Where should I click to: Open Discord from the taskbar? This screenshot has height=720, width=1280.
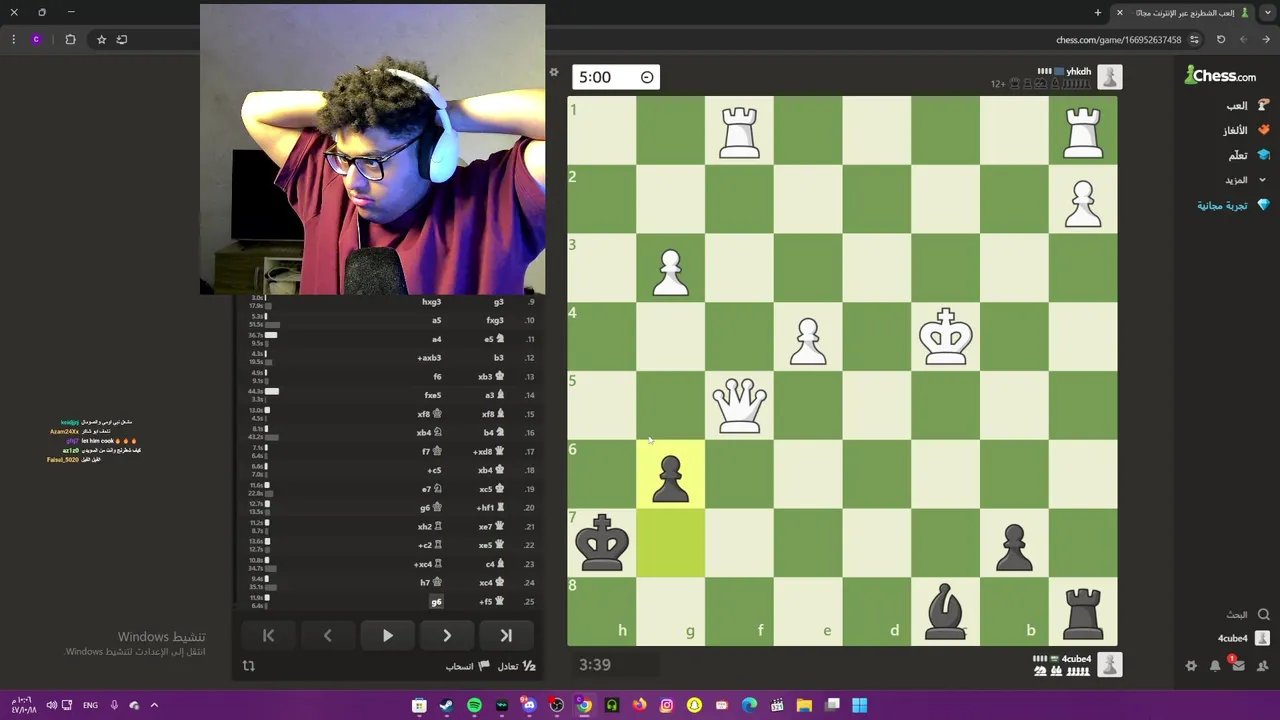529,705
